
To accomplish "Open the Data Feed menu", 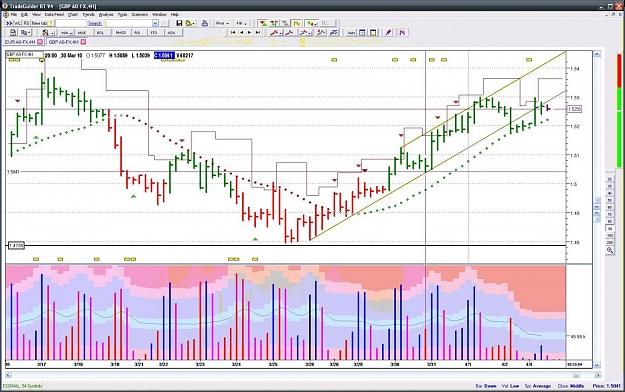I will (54, 14).
